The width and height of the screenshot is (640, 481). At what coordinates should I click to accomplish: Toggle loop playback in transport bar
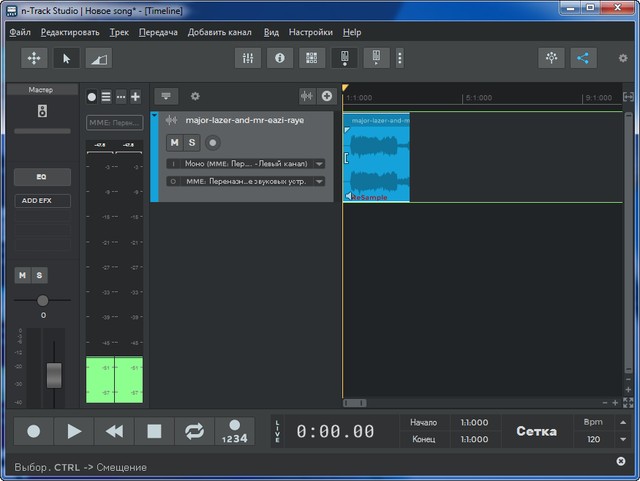(194, 431)
